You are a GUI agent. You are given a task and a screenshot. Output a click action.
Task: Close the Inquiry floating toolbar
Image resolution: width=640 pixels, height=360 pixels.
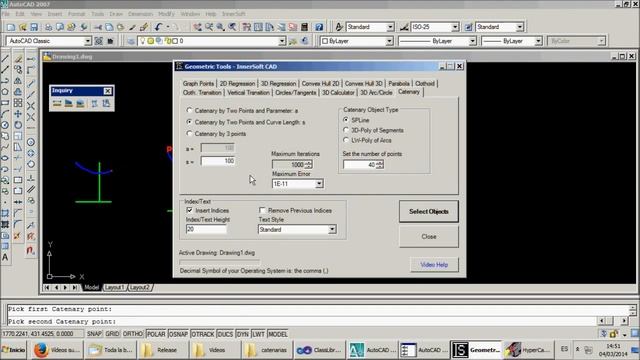107,91
